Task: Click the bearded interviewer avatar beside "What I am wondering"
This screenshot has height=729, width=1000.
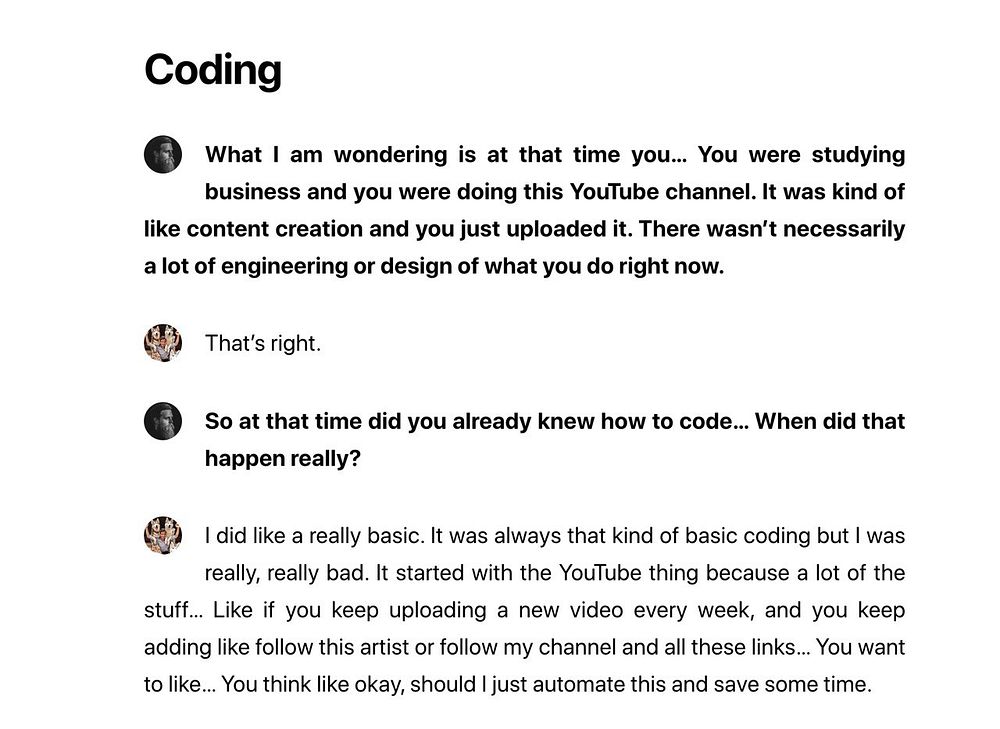Action: [163, 155]
